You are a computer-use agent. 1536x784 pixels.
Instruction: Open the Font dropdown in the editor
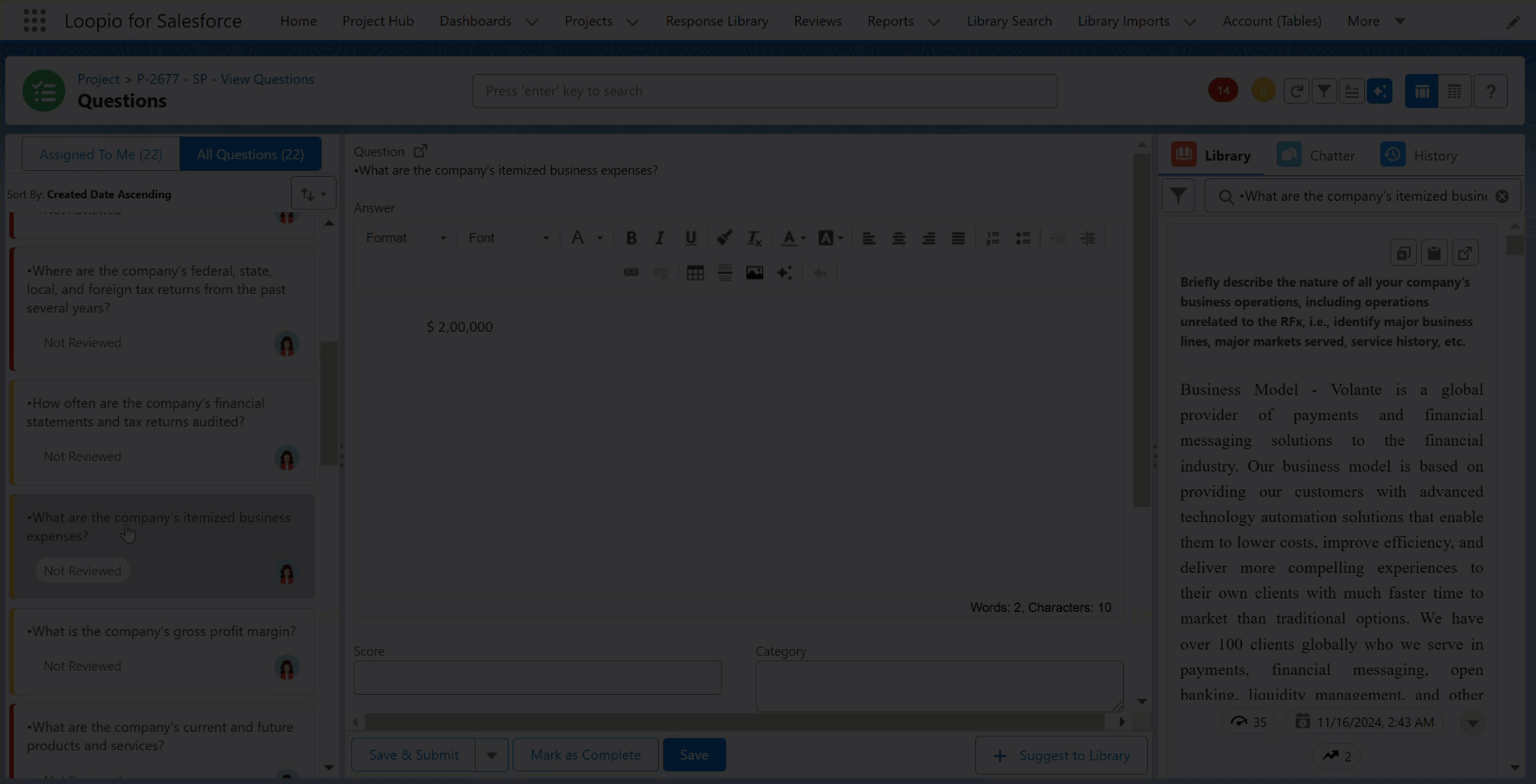click(509, 238)
